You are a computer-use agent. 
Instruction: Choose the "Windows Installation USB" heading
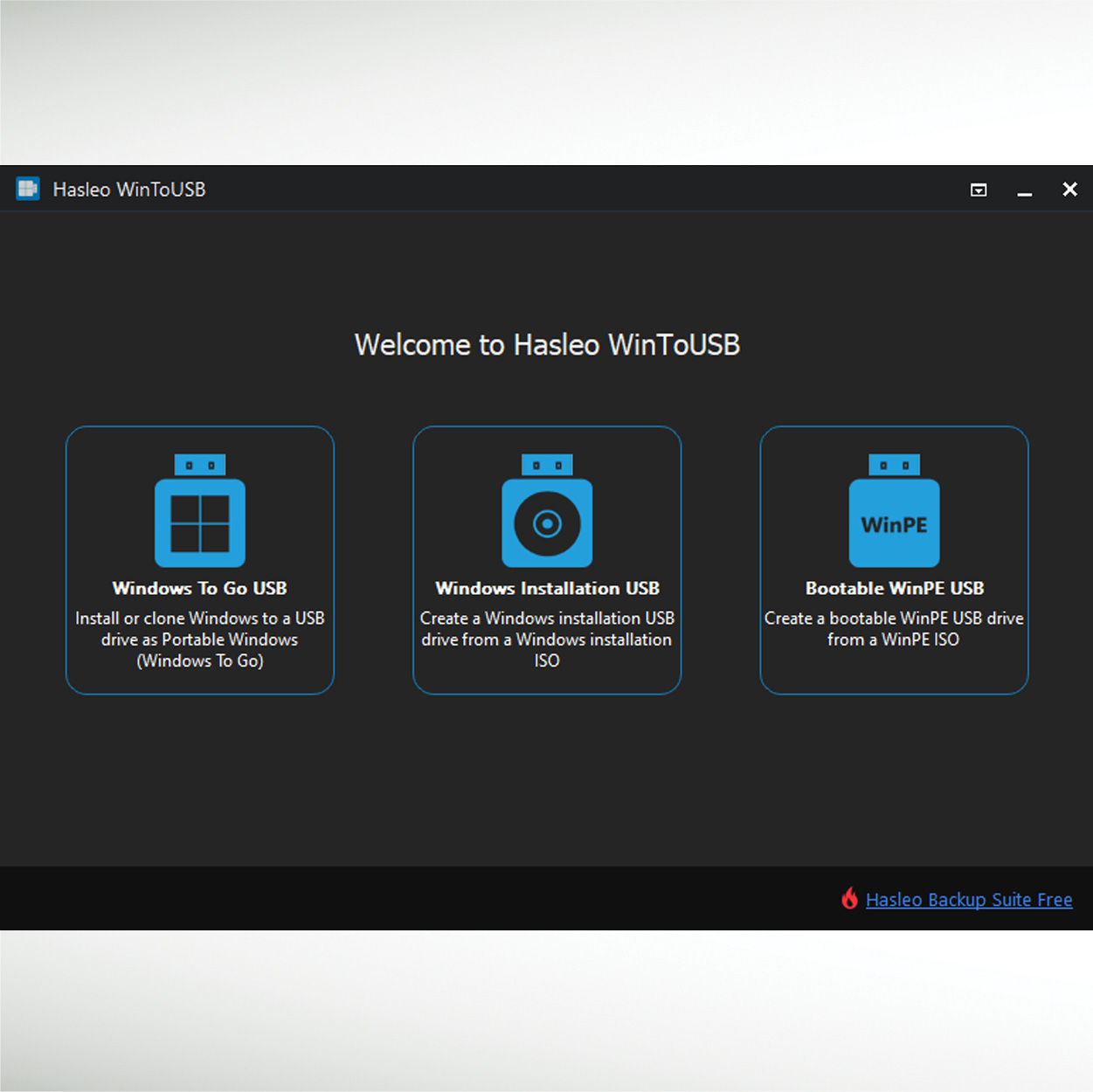point(547,588)
